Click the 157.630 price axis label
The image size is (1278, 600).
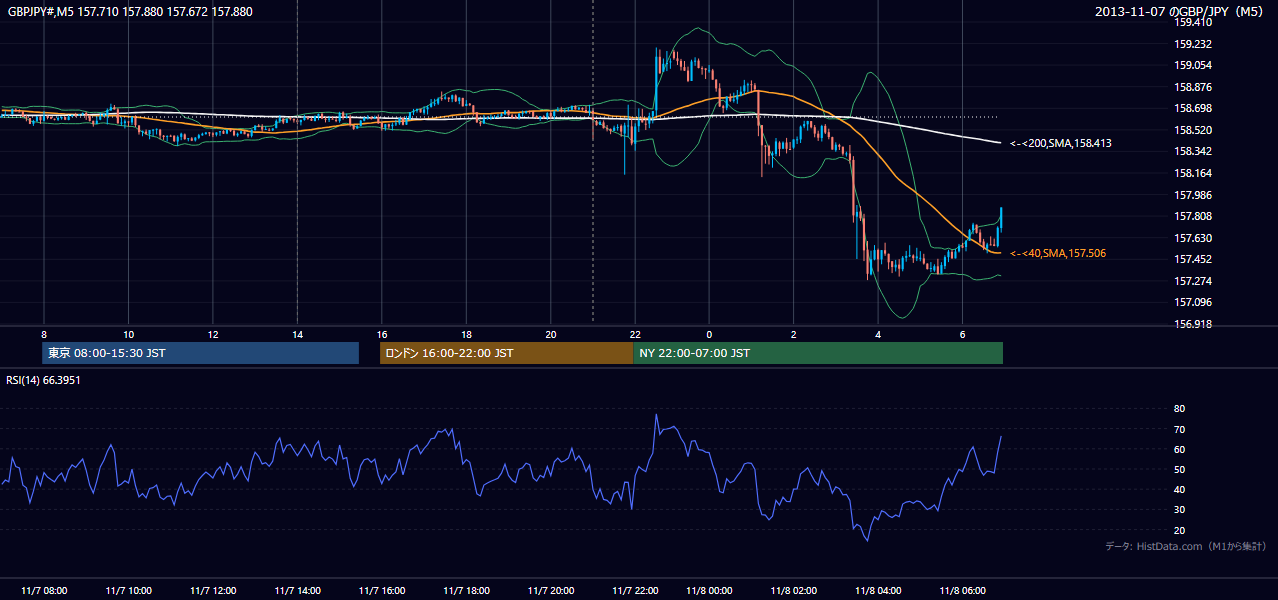(x=1193, y=238)
